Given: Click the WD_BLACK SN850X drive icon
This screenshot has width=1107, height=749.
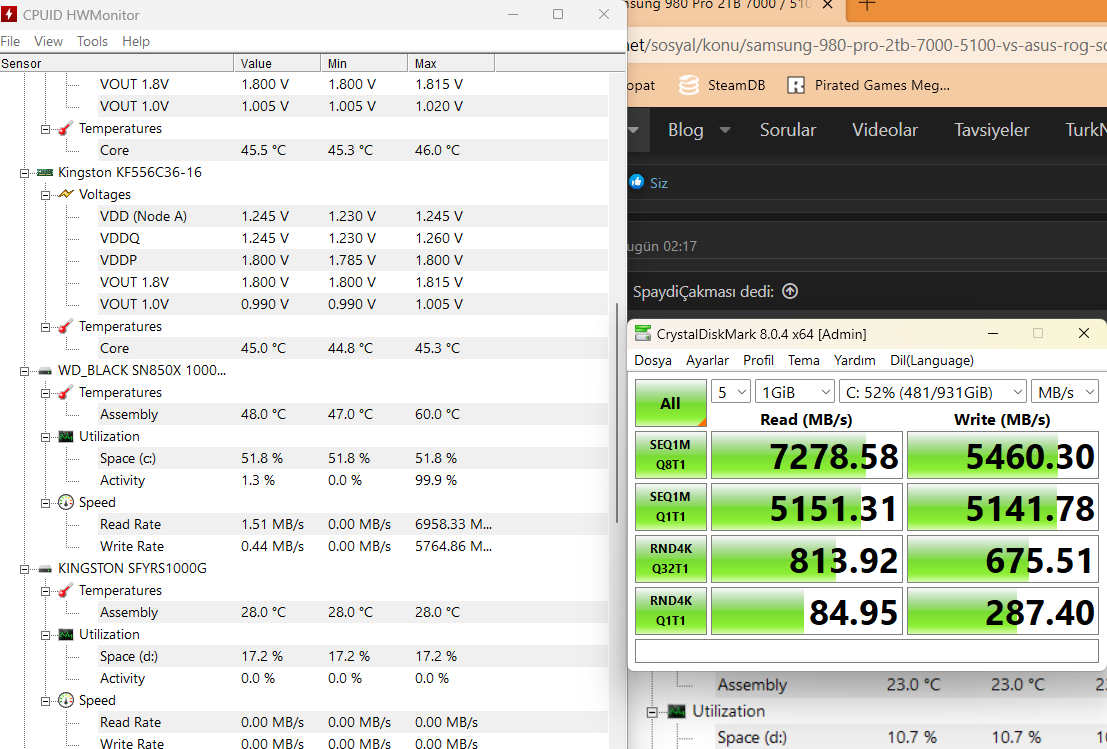Looking at the screenshot, I should [45, 371].
